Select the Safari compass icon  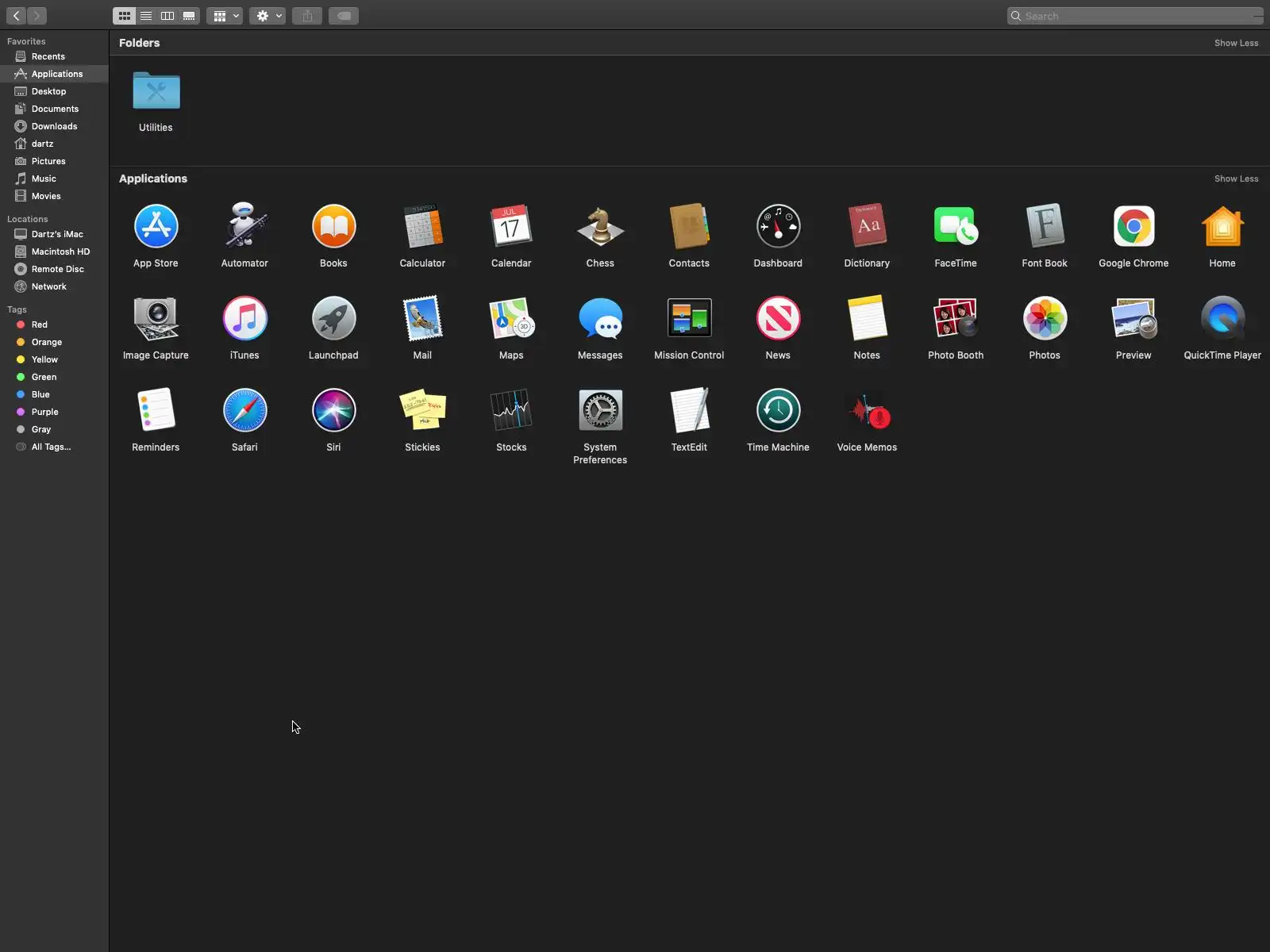tap(244, 411)
